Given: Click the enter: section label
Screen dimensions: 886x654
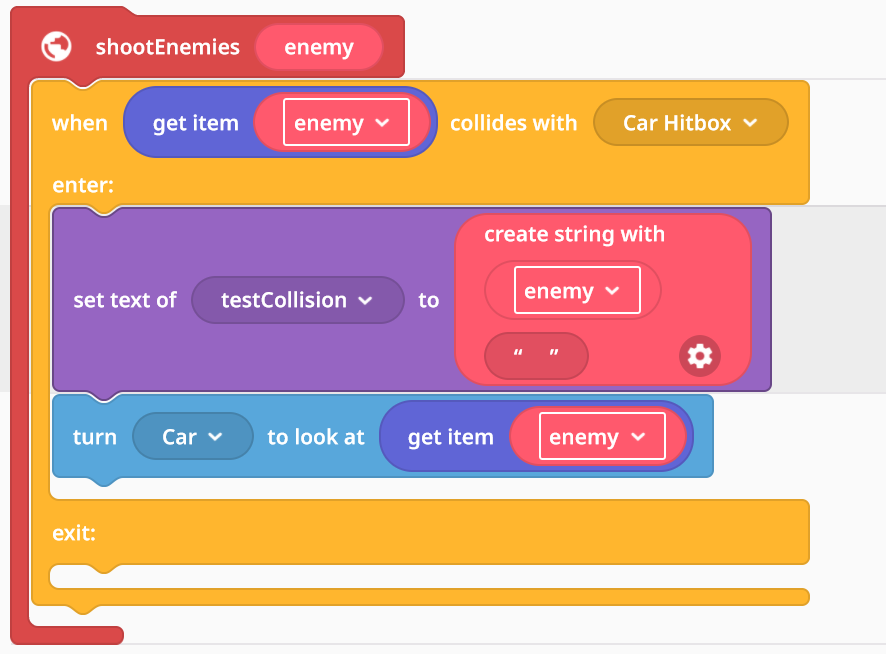Looking at the screenshot, I should (83, 185).
